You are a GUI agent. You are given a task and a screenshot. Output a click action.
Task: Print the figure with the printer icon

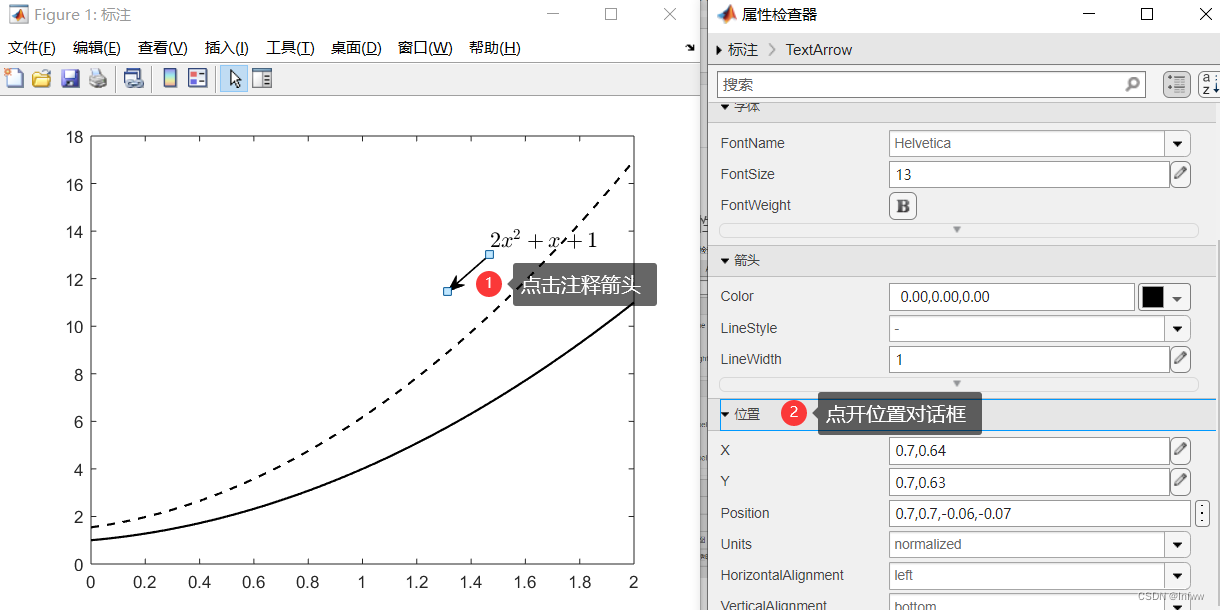pos(98,78)
